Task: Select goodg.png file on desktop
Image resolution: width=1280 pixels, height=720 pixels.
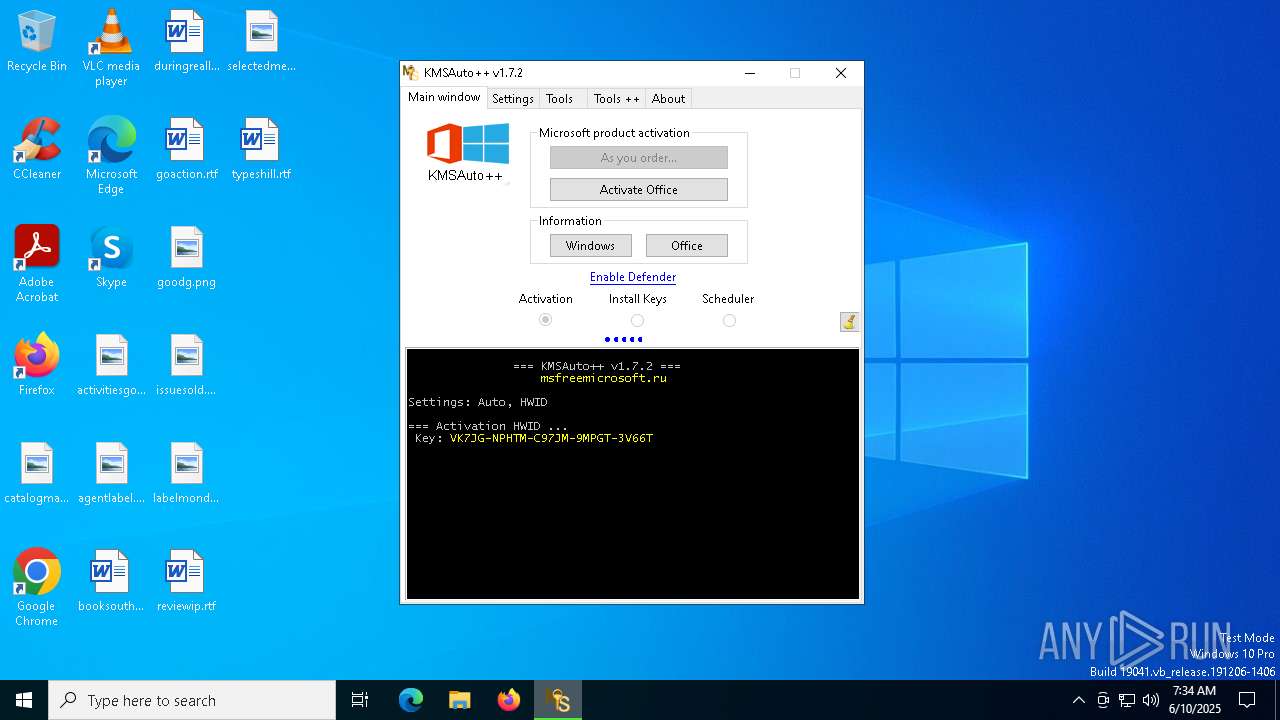Action: [186, 257]
